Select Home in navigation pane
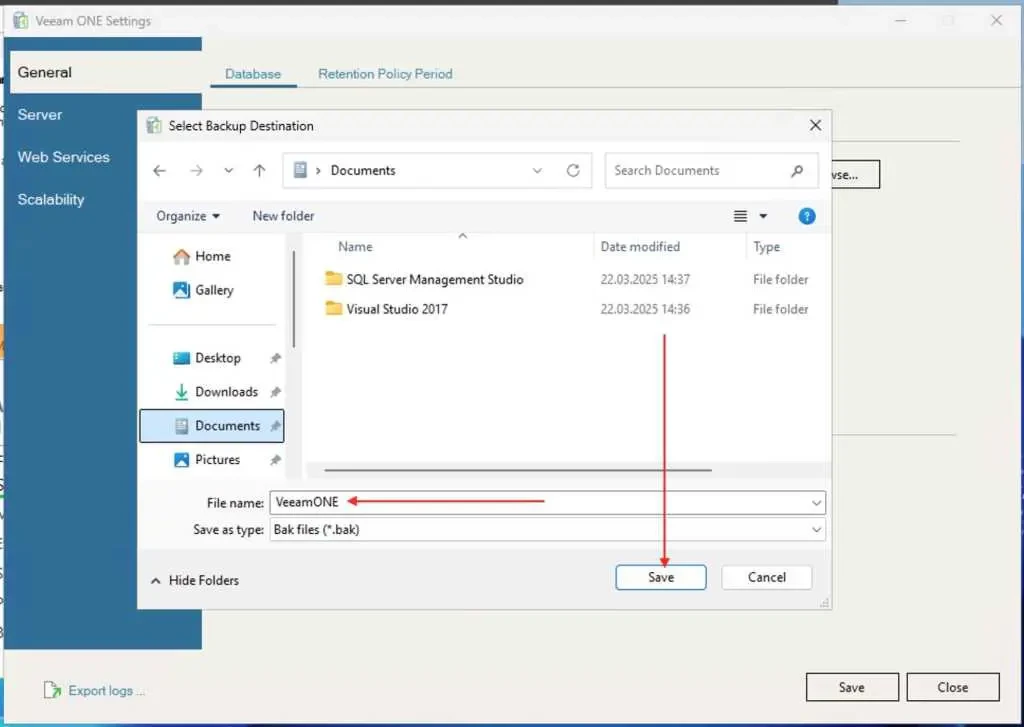1024x727 pixels. pyautogui.click(x=212, y=256)
